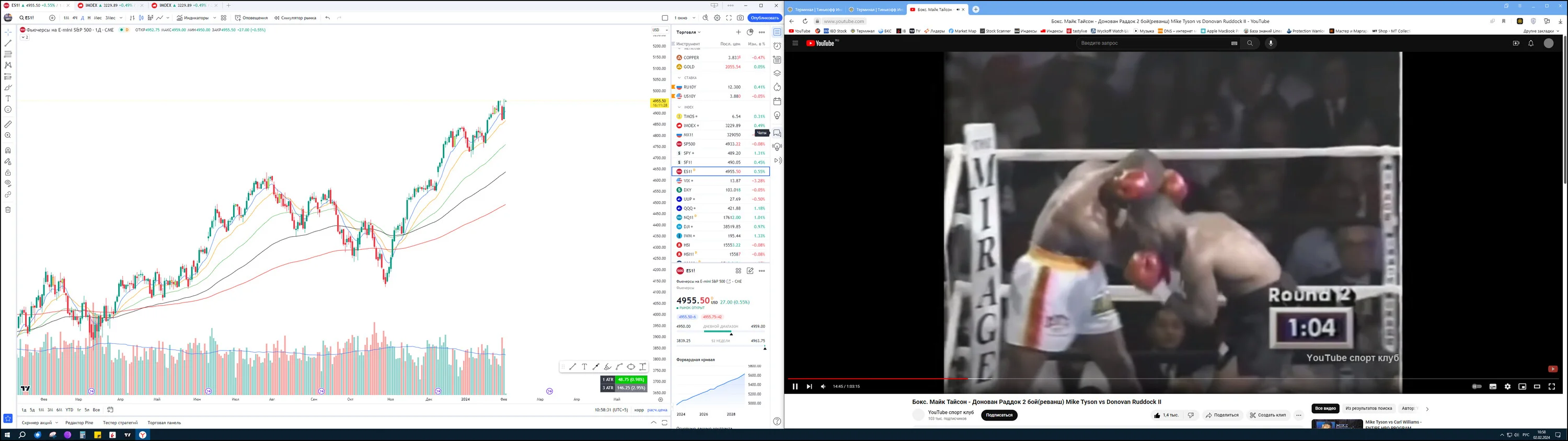
Task: Open indicator templates grid icon
Action: (x=224, y=18)
